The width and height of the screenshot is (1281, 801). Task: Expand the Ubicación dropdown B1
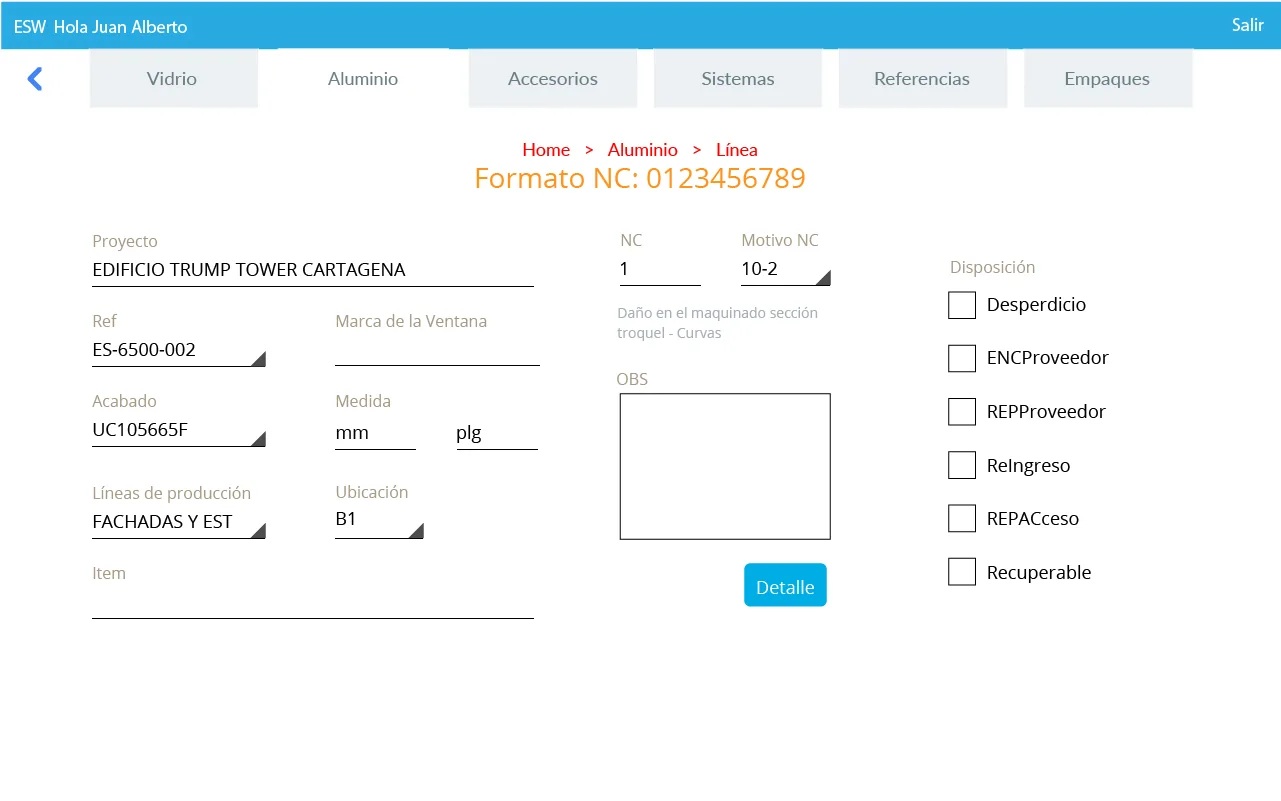click(x=379, y=522)
